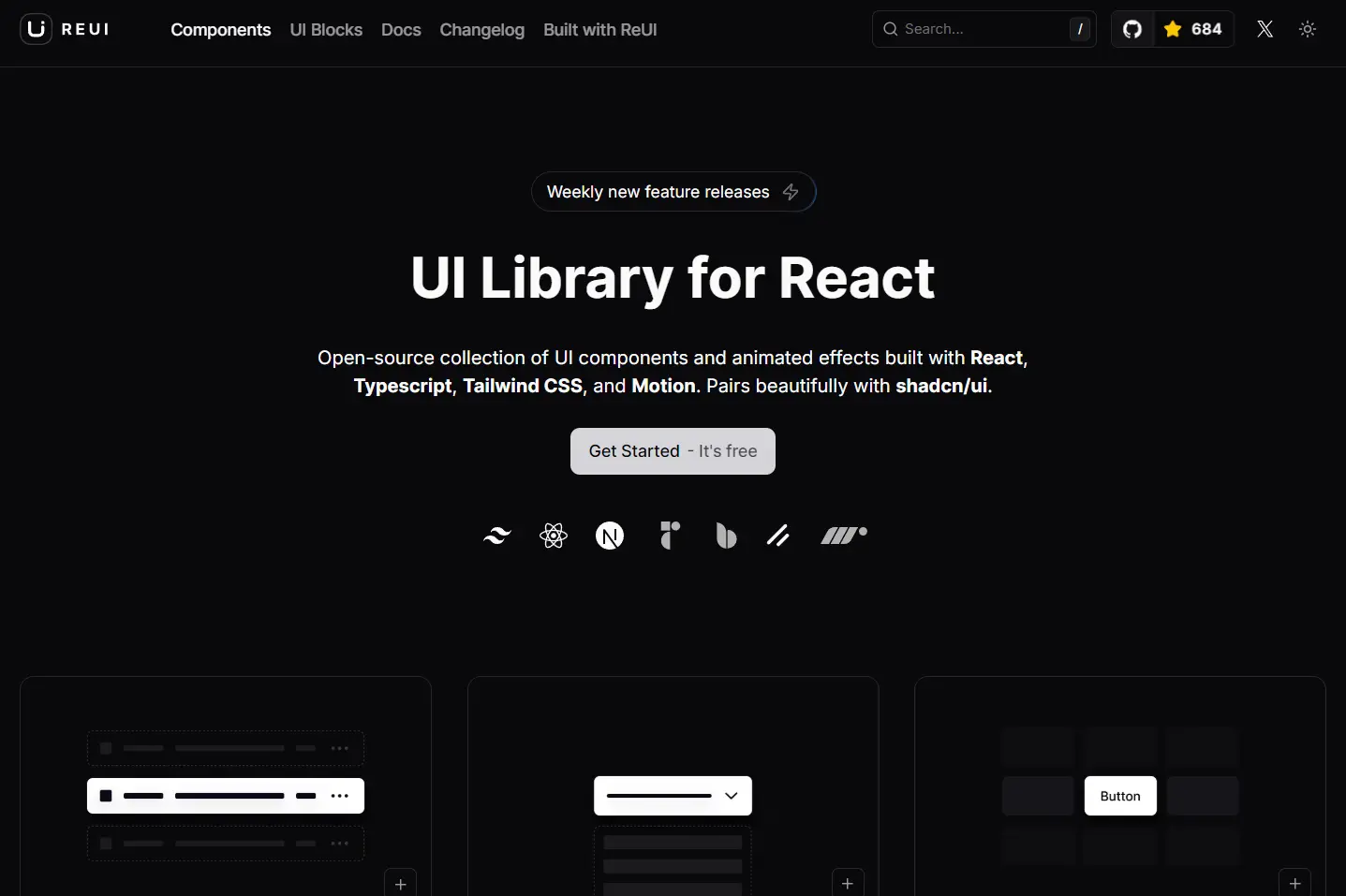
Task: Click the React atom logo icon
Action: [554, 536]
